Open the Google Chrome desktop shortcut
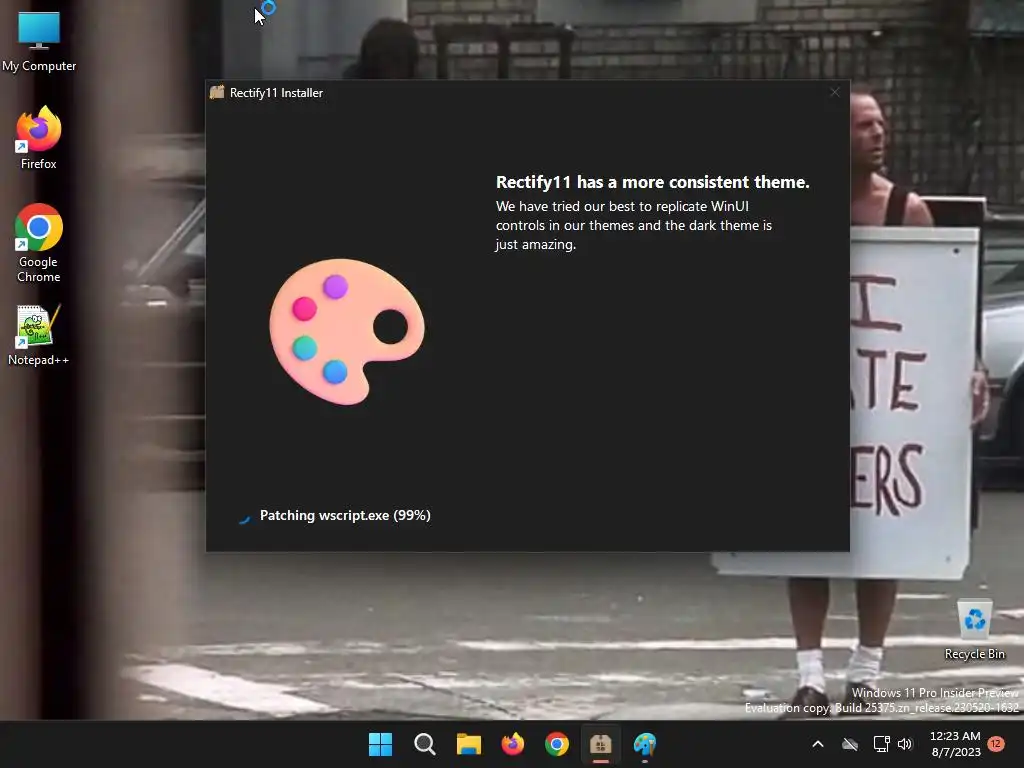The image size is (1024, 768). (39, 243)
